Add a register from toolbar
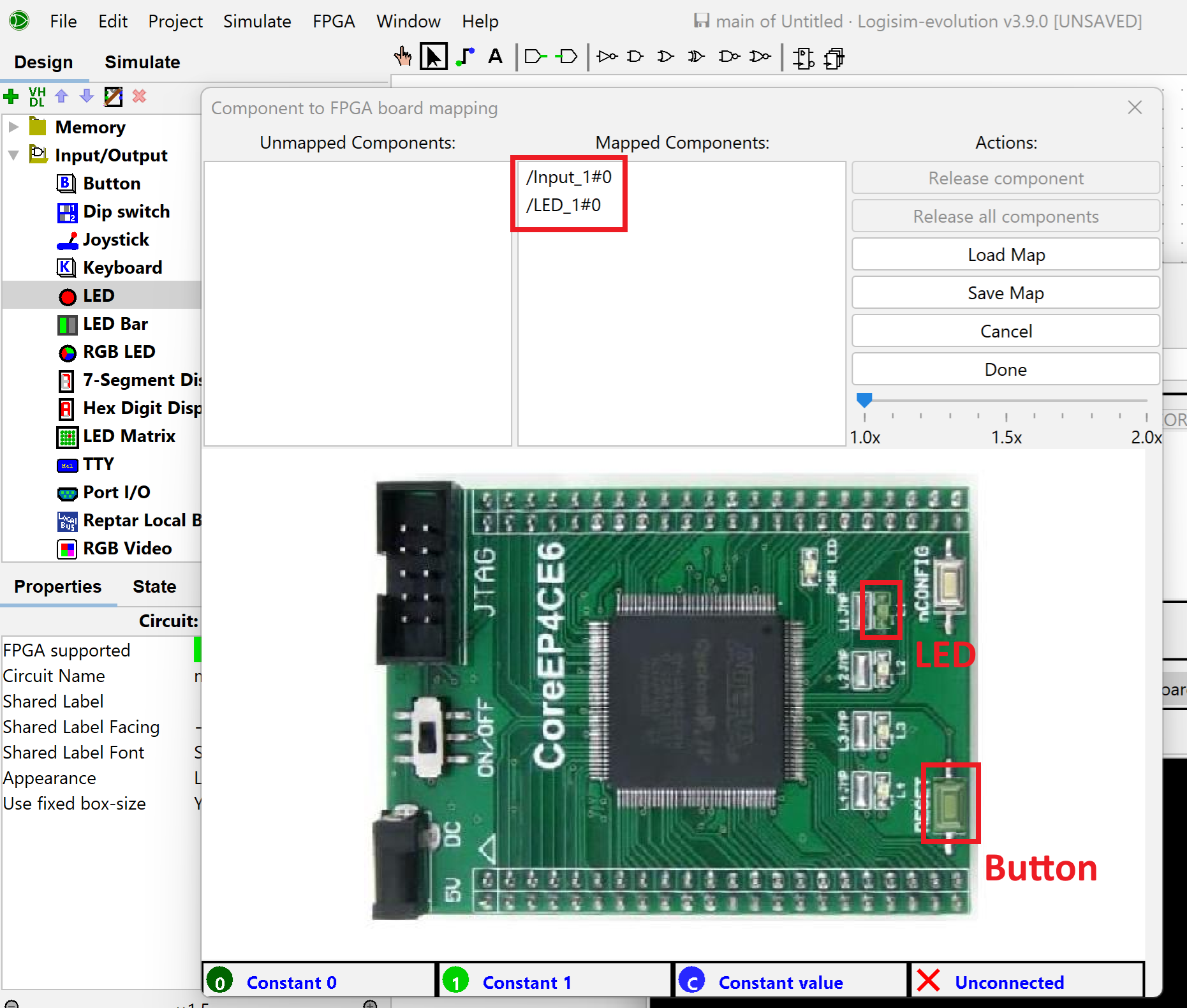Viewport: 1187px width, 1008px height. 834,58
